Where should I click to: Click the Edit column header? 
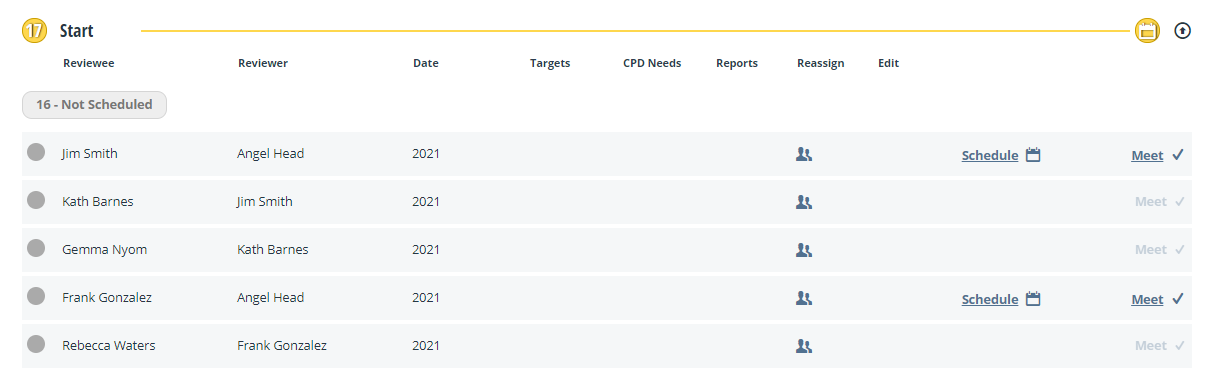(889, 63)
